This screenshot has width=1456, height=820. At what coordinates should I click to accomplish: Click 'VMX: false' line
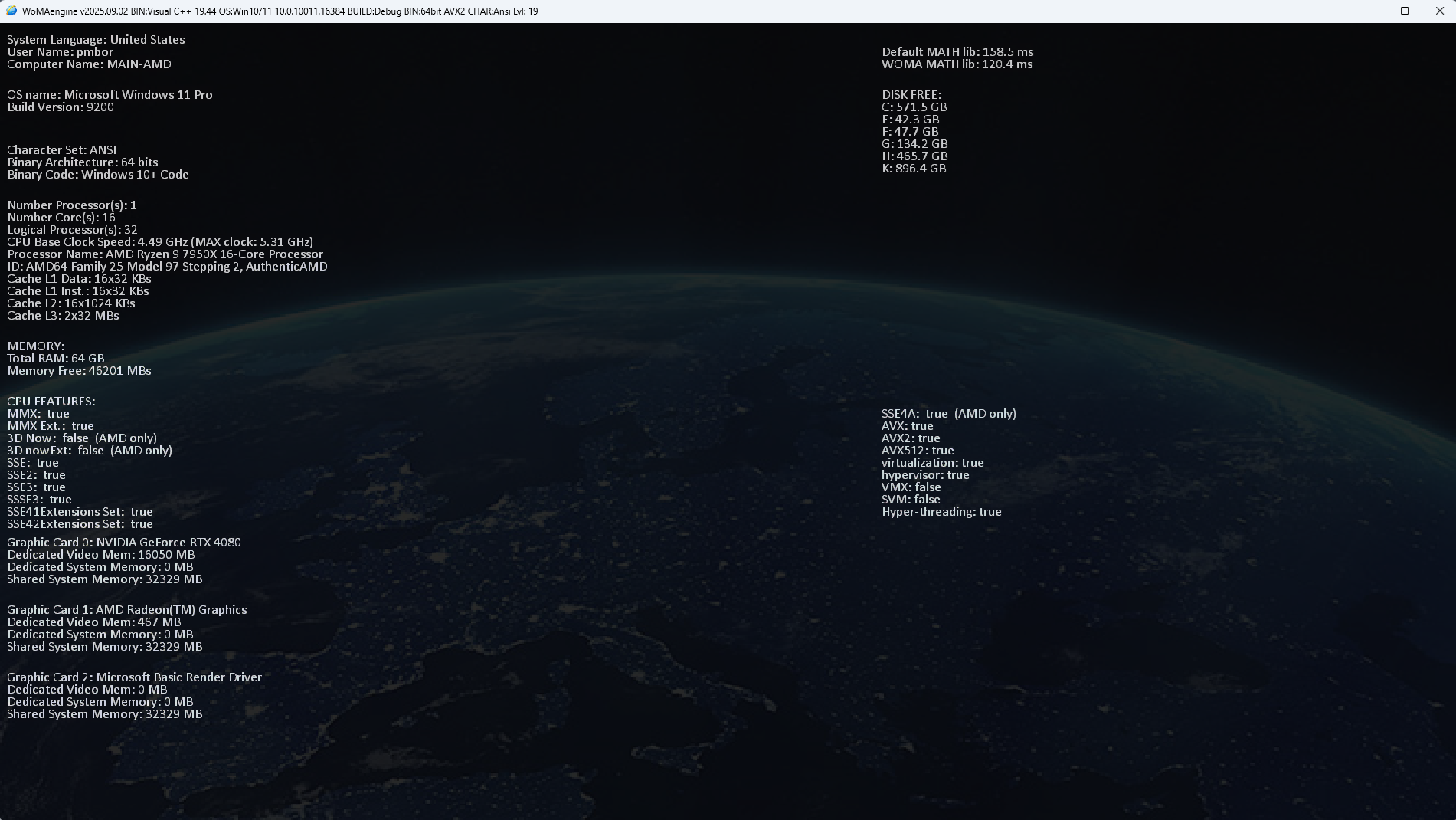(911, 487)
